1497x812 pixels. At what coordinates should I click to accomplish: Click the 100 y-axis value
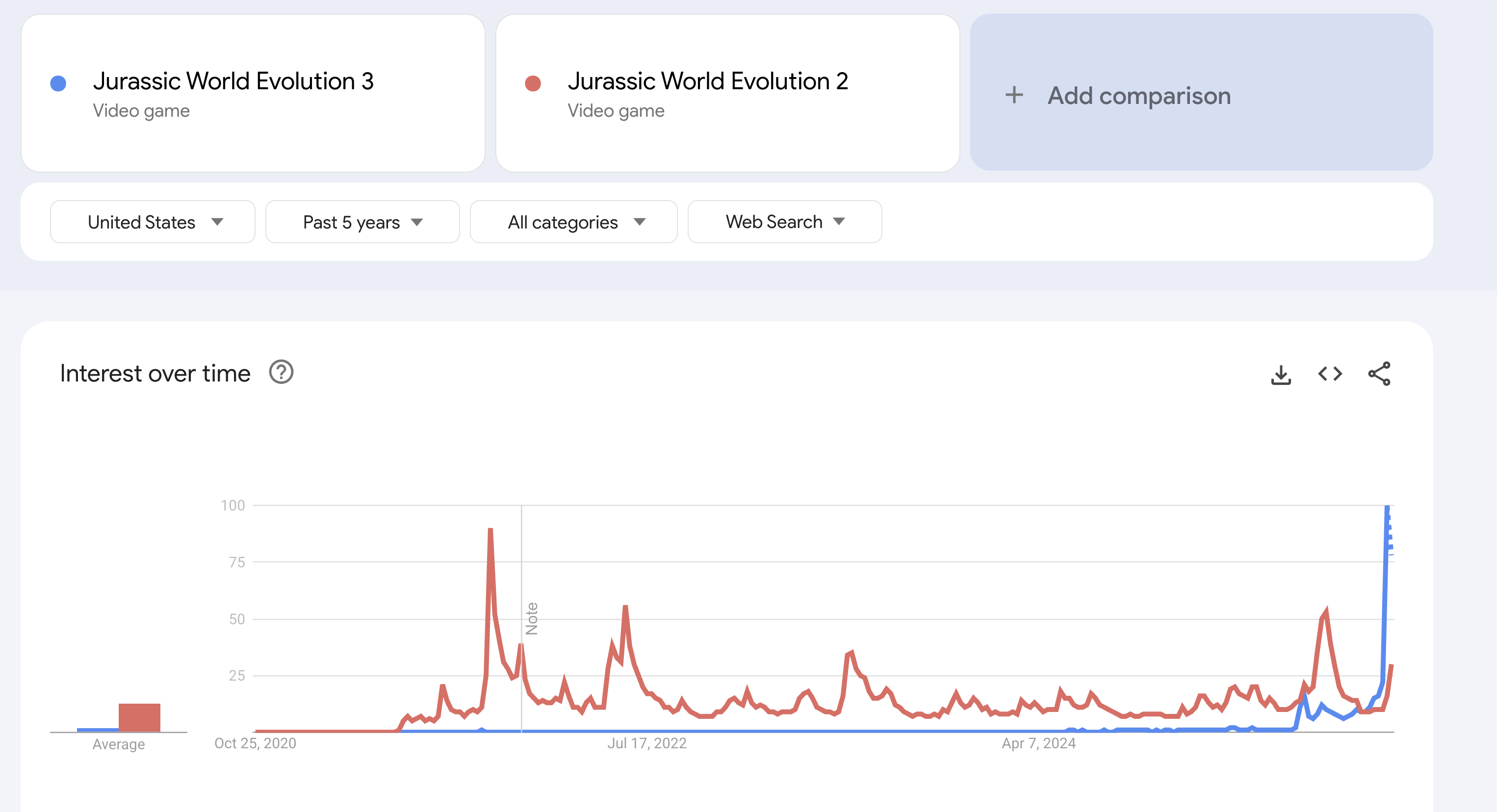coord(232,506)
